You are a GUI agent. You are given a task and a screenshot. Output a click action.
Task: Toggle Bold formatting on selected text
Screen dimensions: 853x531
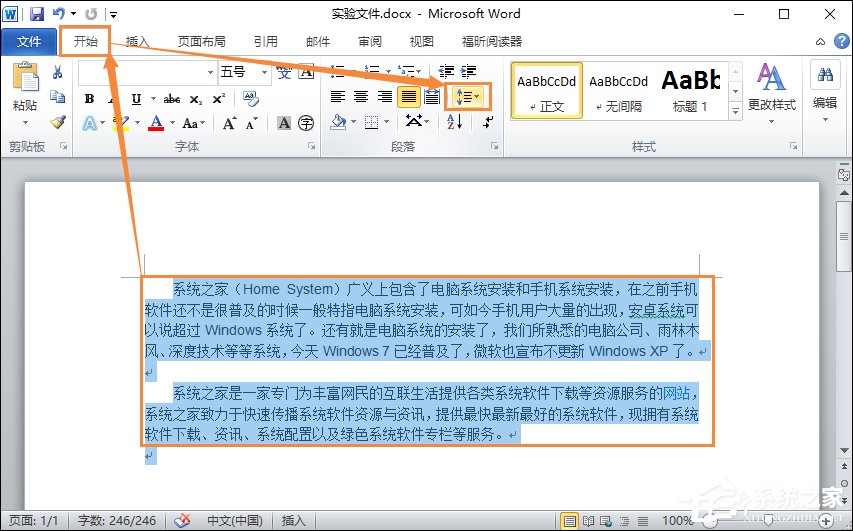(x=89, y=98)
